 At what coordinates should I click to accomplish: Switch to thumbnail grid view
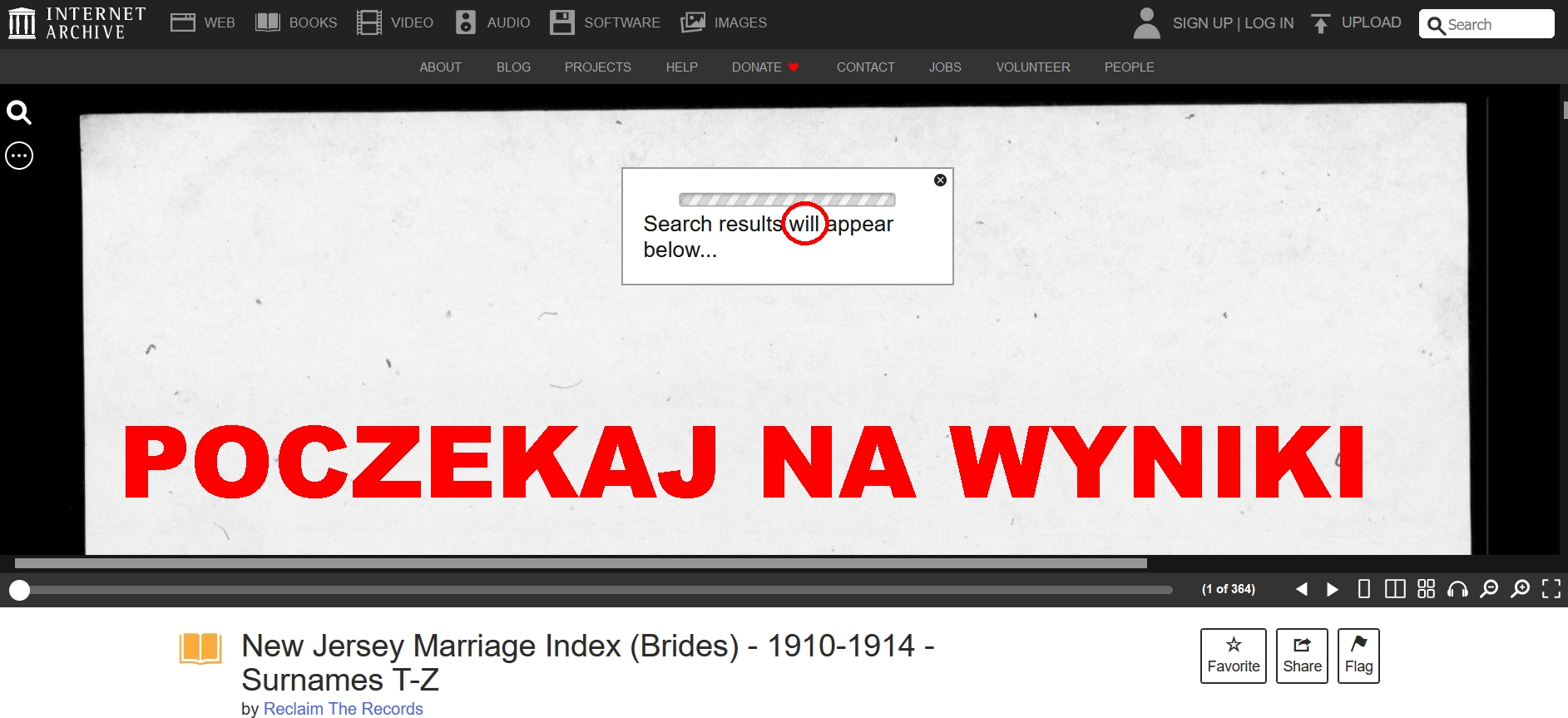1427,589
